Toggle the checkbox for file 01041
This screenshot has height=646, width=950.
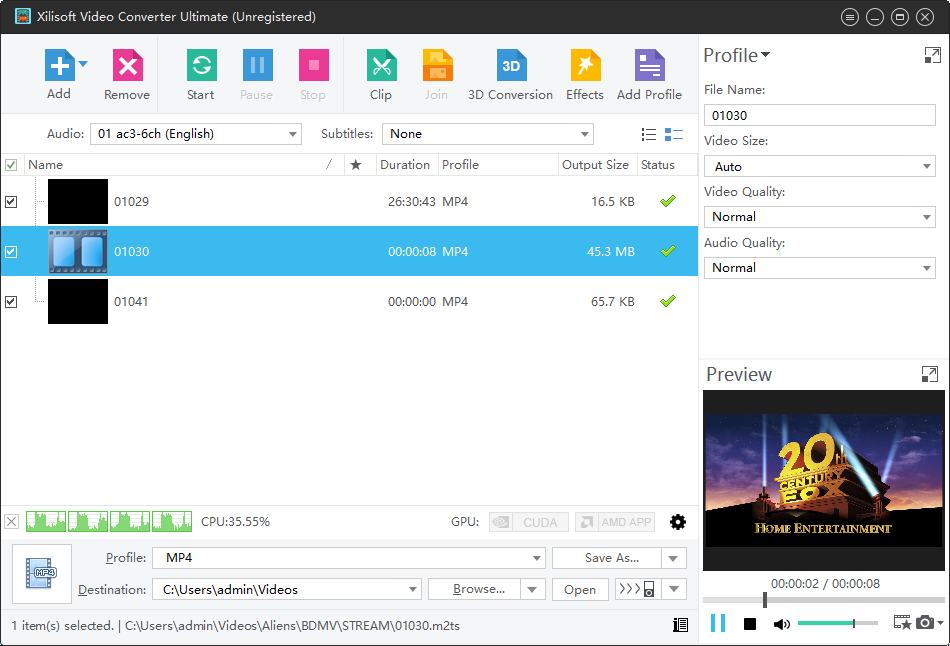coord(11,302)
